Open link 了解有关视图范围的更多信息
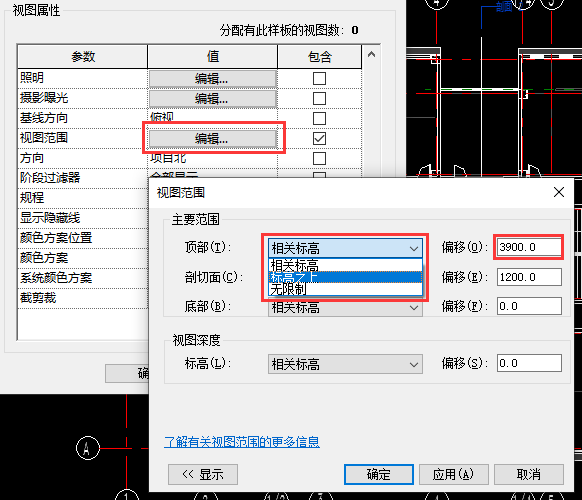 [242, 442]
